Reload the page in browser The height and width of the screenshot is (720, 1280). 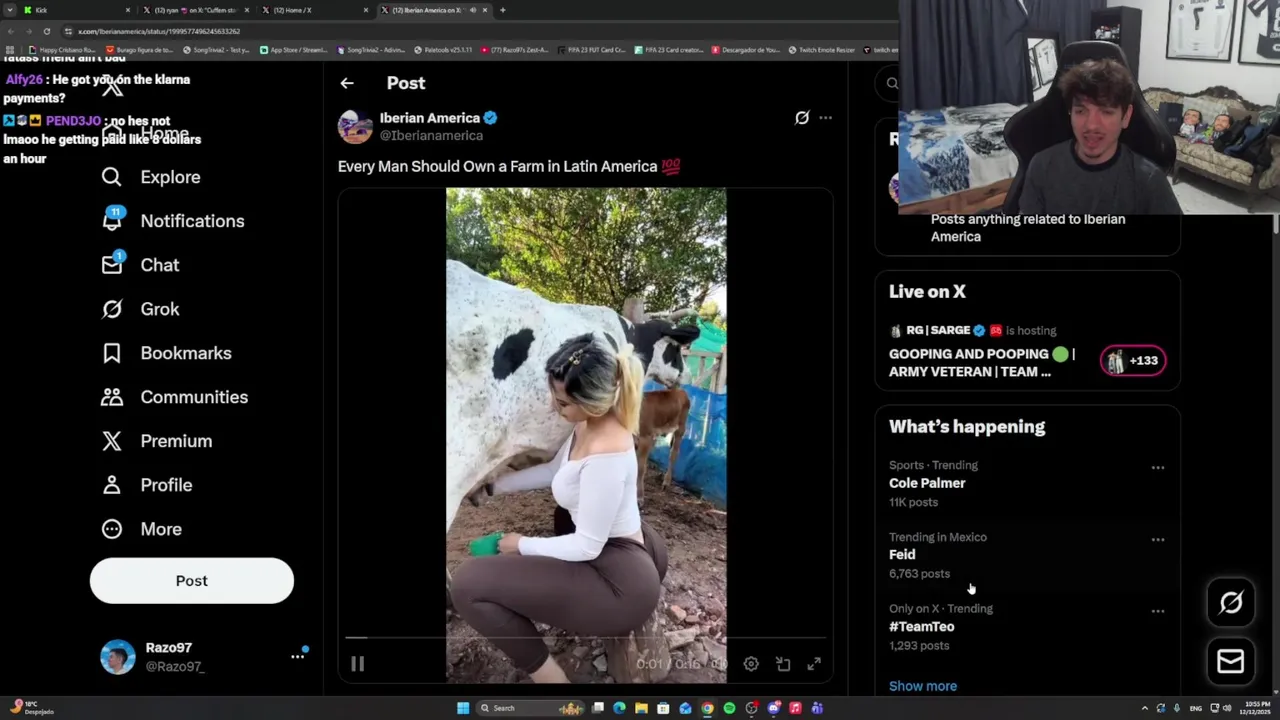coord(46,31)
